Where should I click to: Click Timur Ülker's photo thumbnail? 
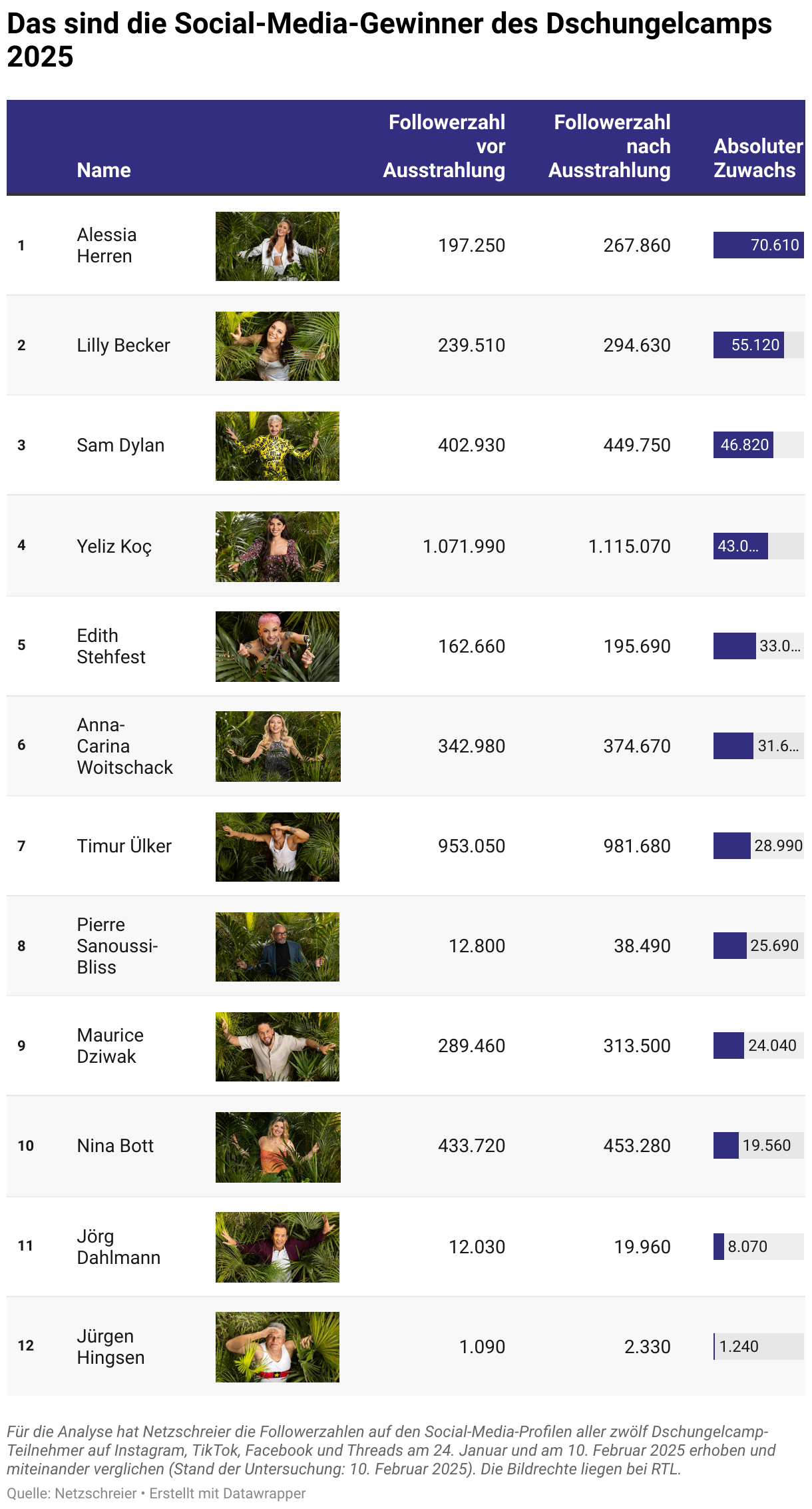coord(277,846)
